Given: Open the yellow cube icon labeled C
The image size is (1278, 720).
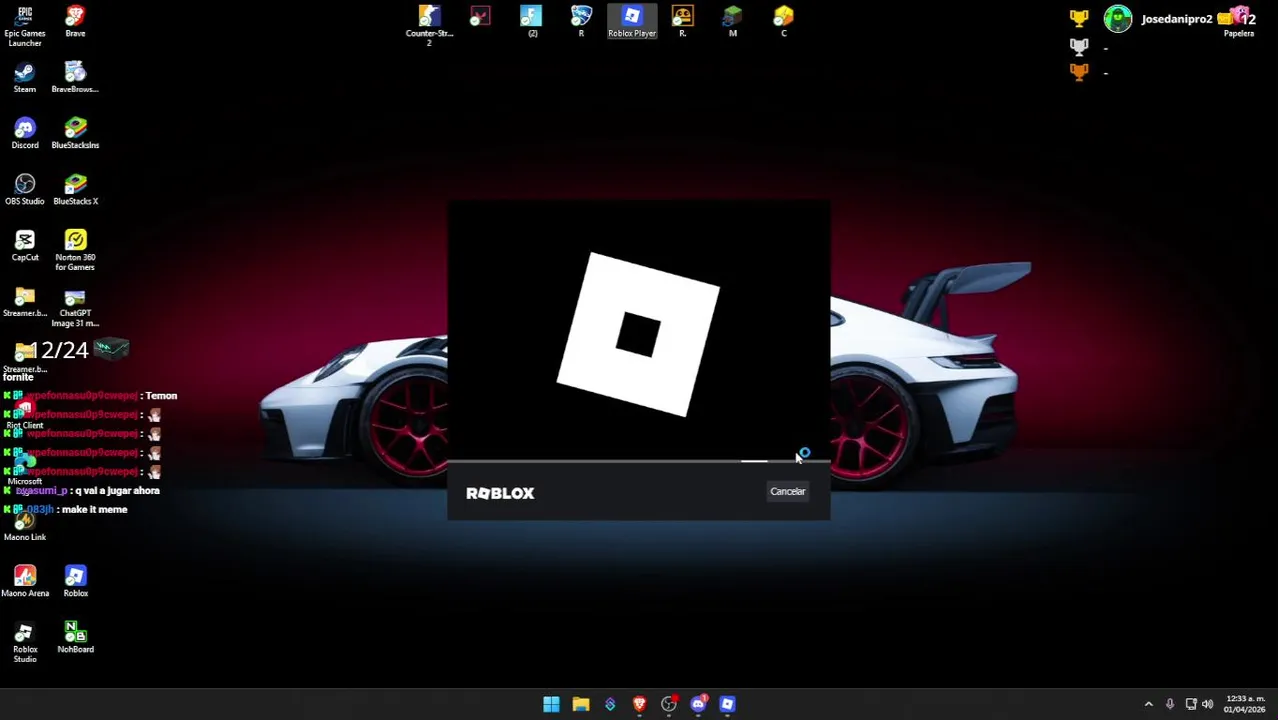Looking at the screenshot, I should tap(783, 21).
